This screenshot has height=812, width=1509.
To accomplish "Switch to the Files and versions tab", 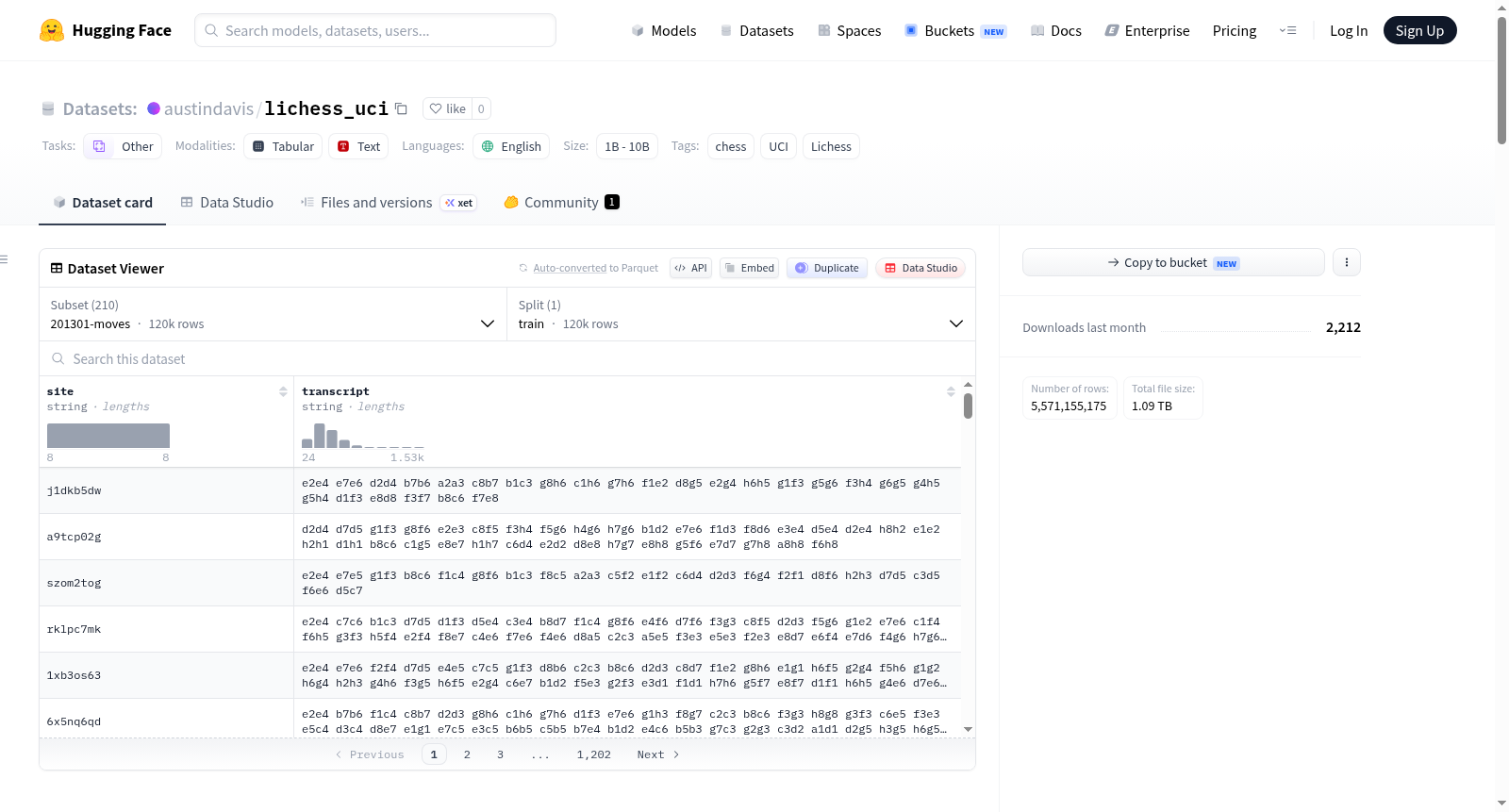I will [388, 202].
